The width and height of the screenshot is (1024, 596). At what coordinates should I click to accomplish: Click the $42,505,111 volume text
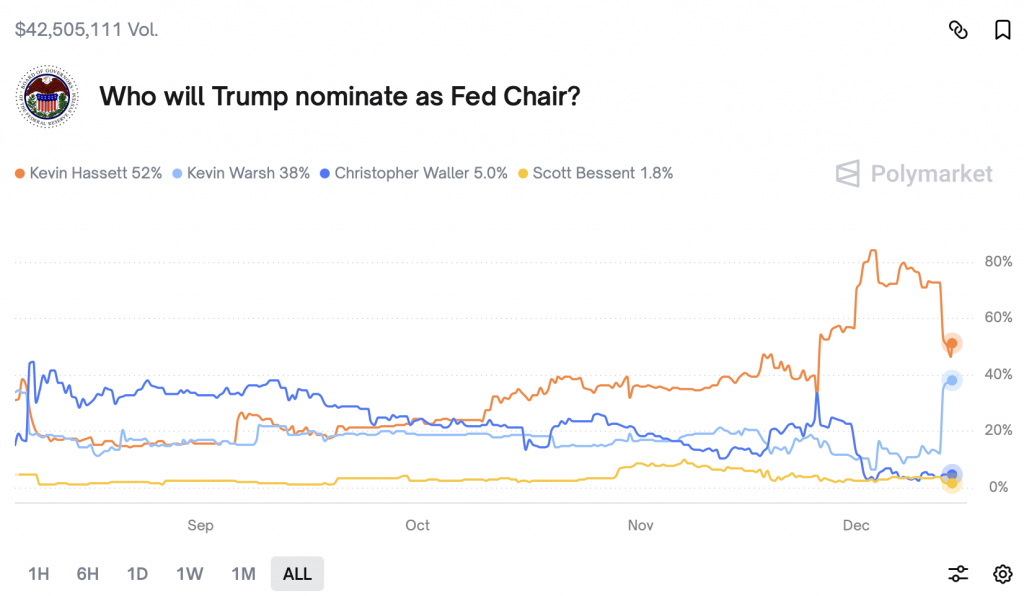coord(86,29)
